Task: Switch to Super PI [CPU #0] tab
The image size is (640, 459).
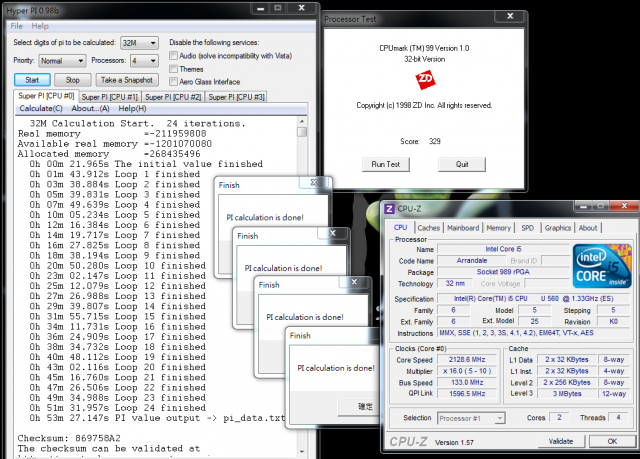Action: (46, 96)
